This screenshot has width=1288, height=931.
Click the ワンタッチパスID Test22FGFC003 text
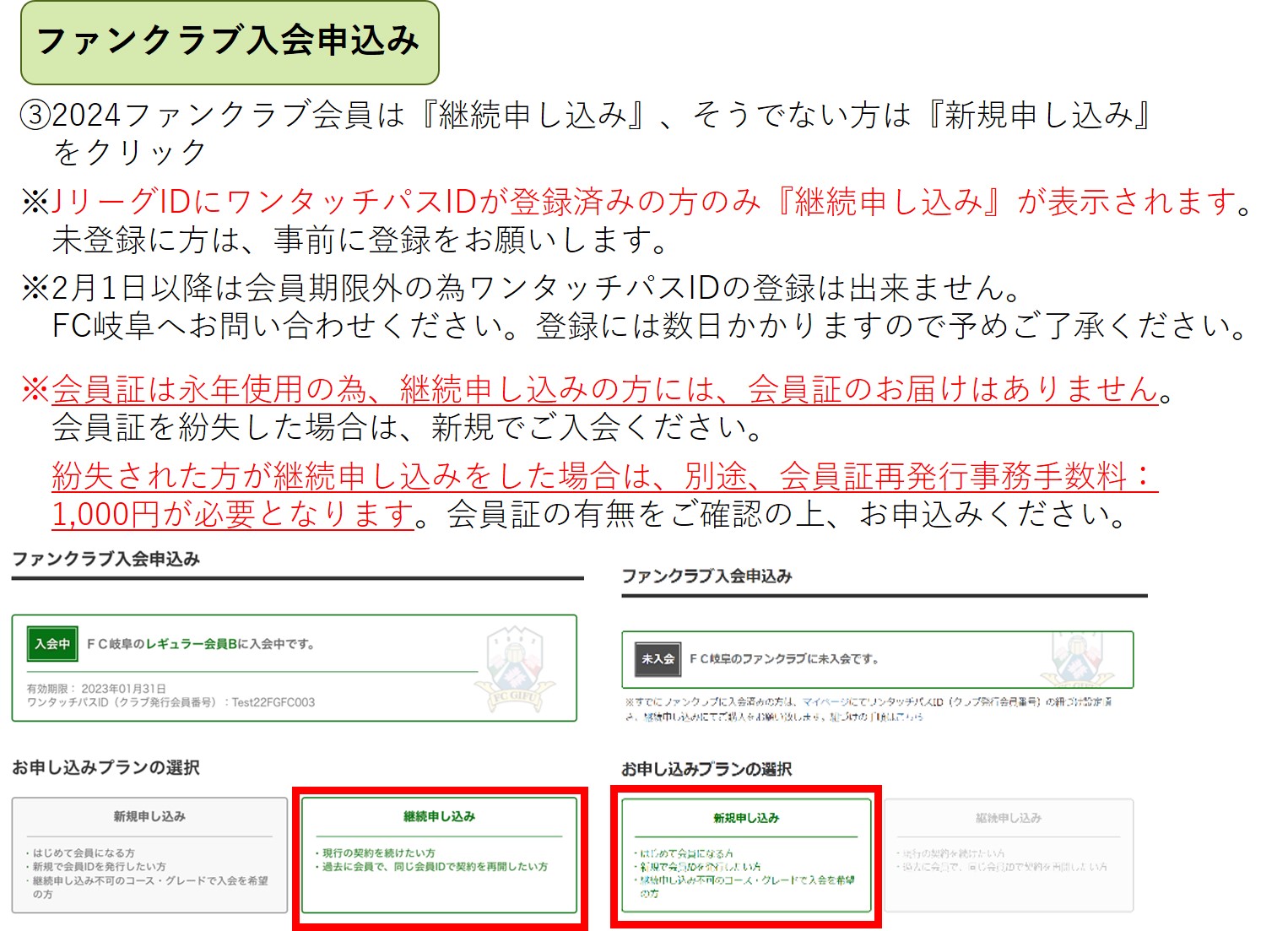170,702
